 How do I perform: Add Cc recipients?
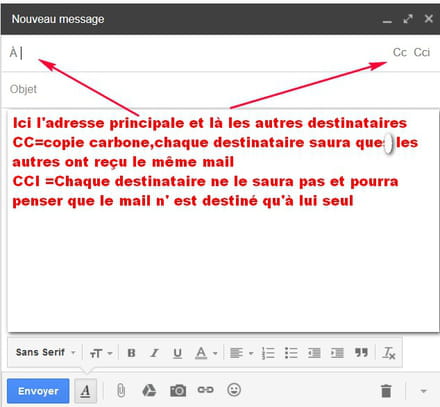(x=400, y=52)
